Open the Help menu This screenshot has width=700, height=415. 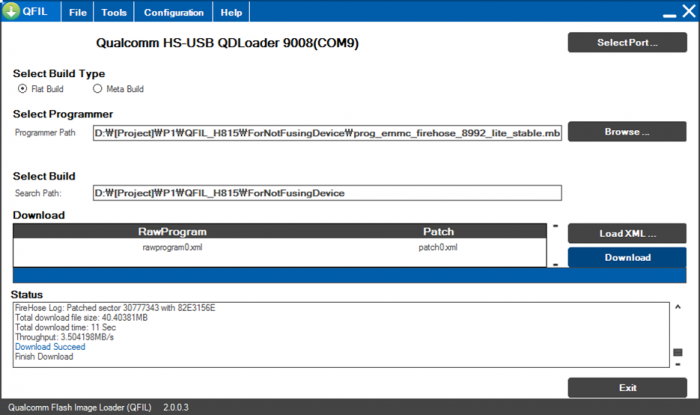tap(231, 12)
